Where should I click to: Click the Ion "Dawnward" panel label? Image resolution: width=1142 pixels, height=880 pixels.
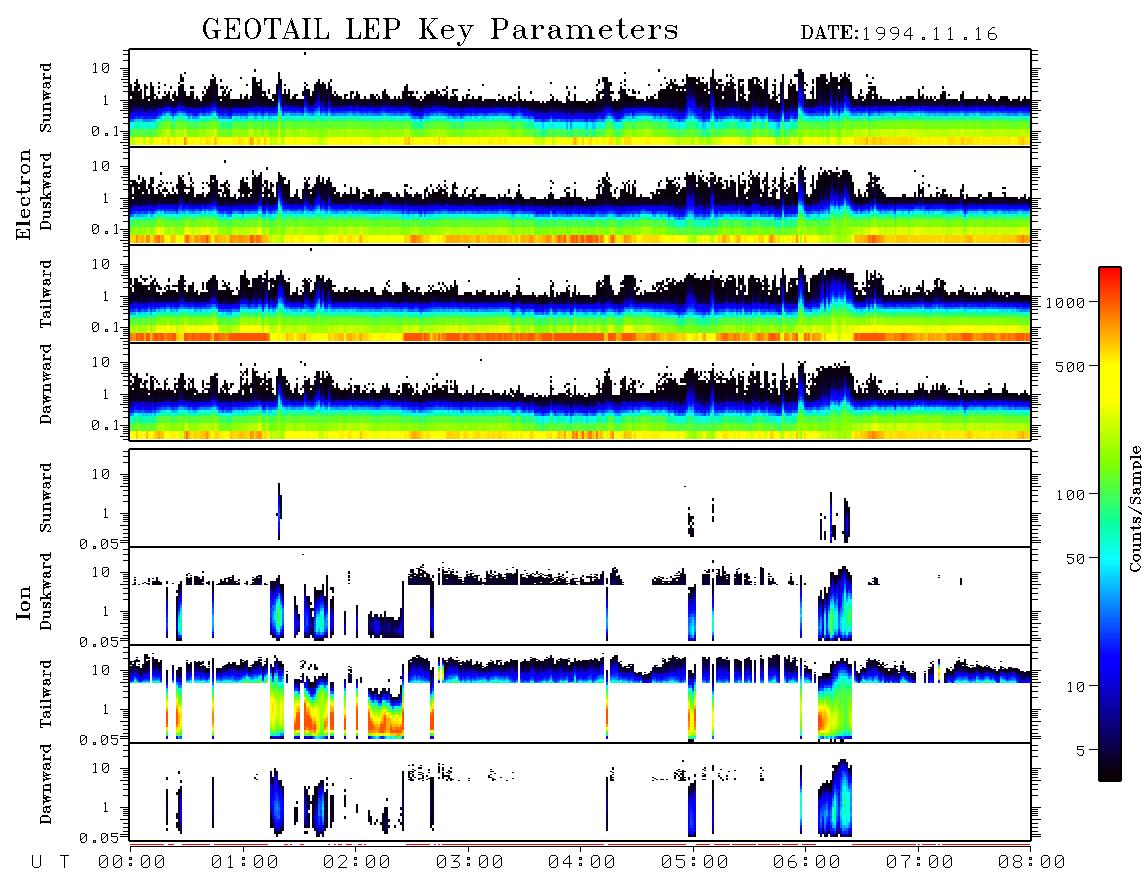tap(46, 784)
